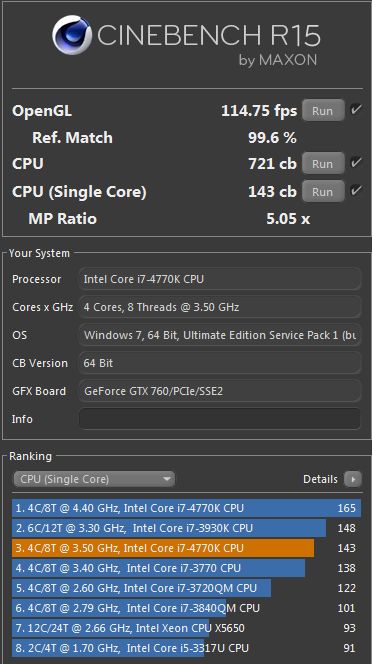
Task: Select the Processor field with i7-4770K
Action: point(219,279)
